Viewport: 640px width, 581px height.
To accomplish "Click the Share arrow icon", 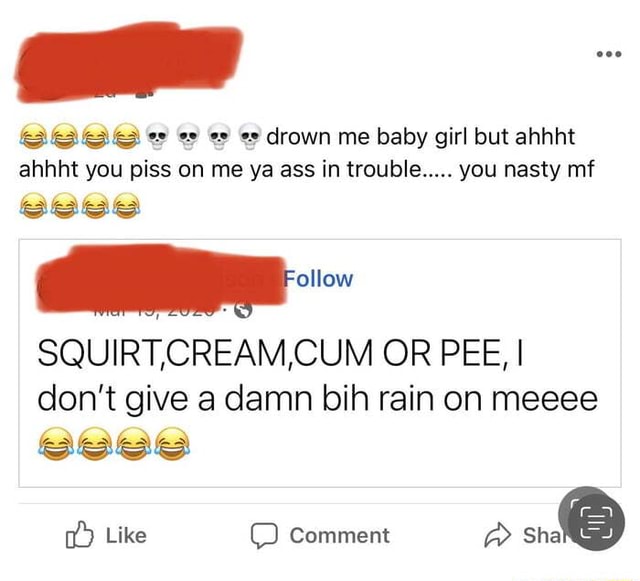I will point(497,535).
